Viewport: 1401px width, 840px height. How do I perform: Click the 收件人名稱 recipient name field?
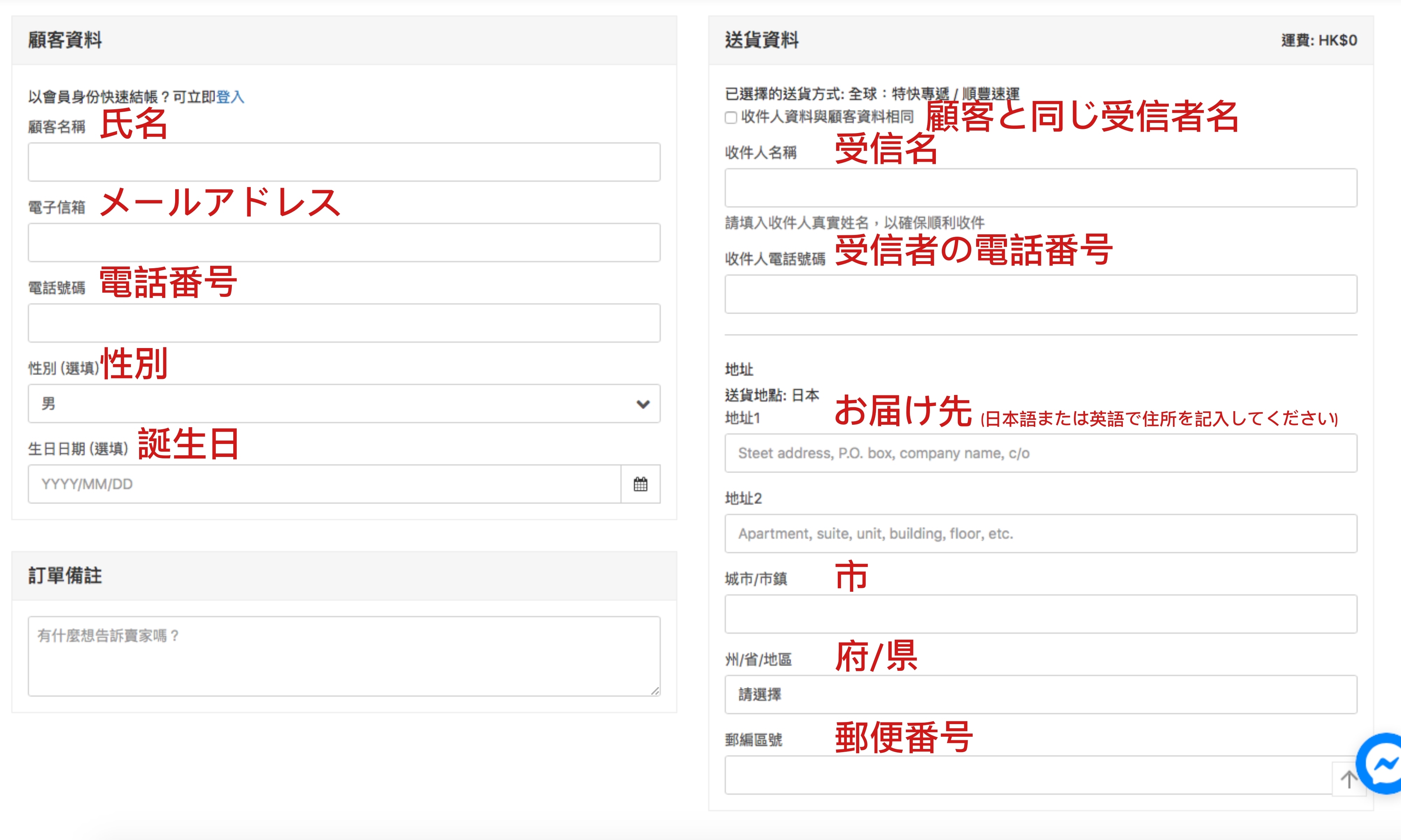(1041, 188)
